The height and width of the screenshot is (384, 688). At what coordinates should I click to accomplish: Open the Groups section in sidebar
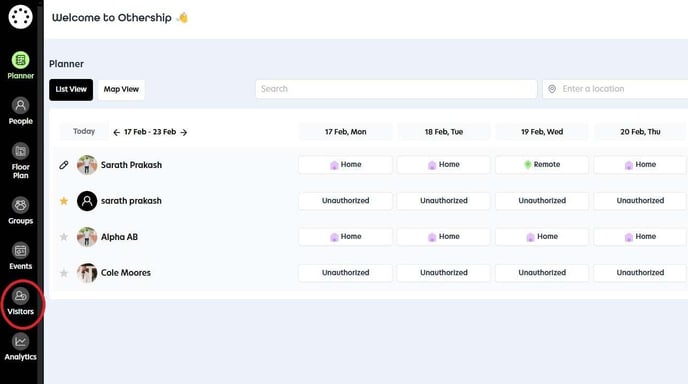click(20, 211)
